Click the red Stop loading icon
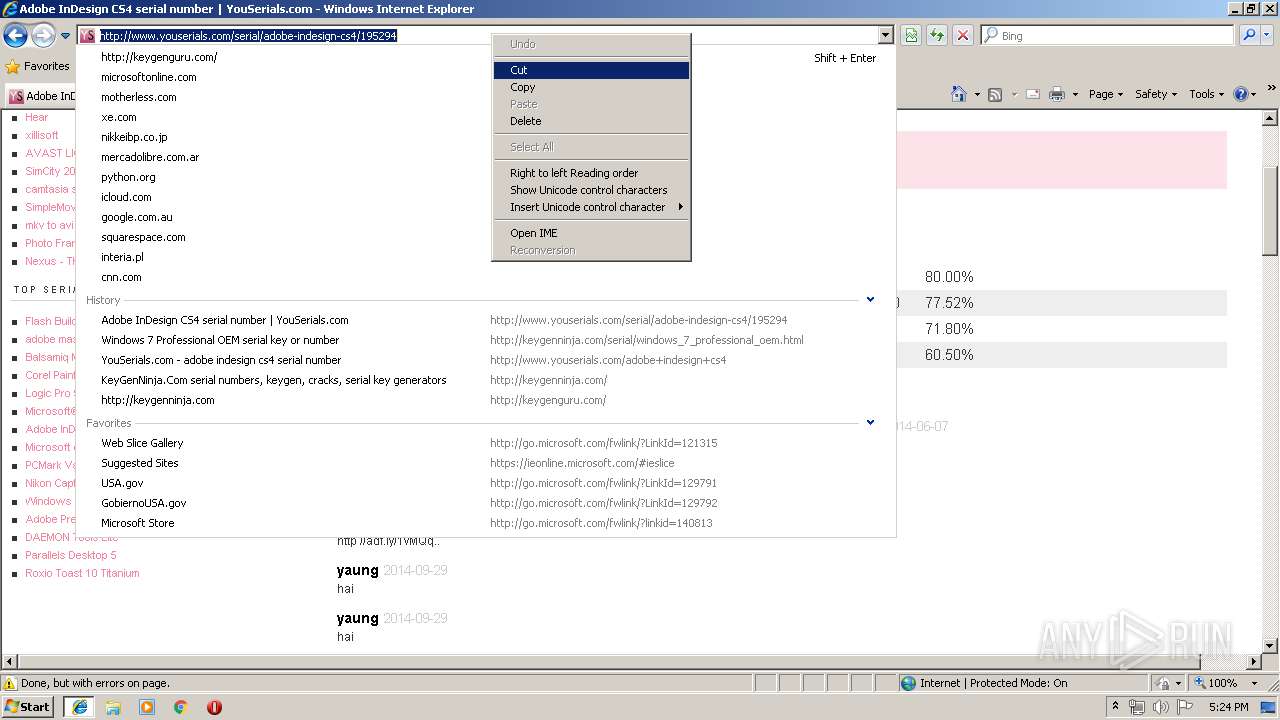 [x=963, y=36]
